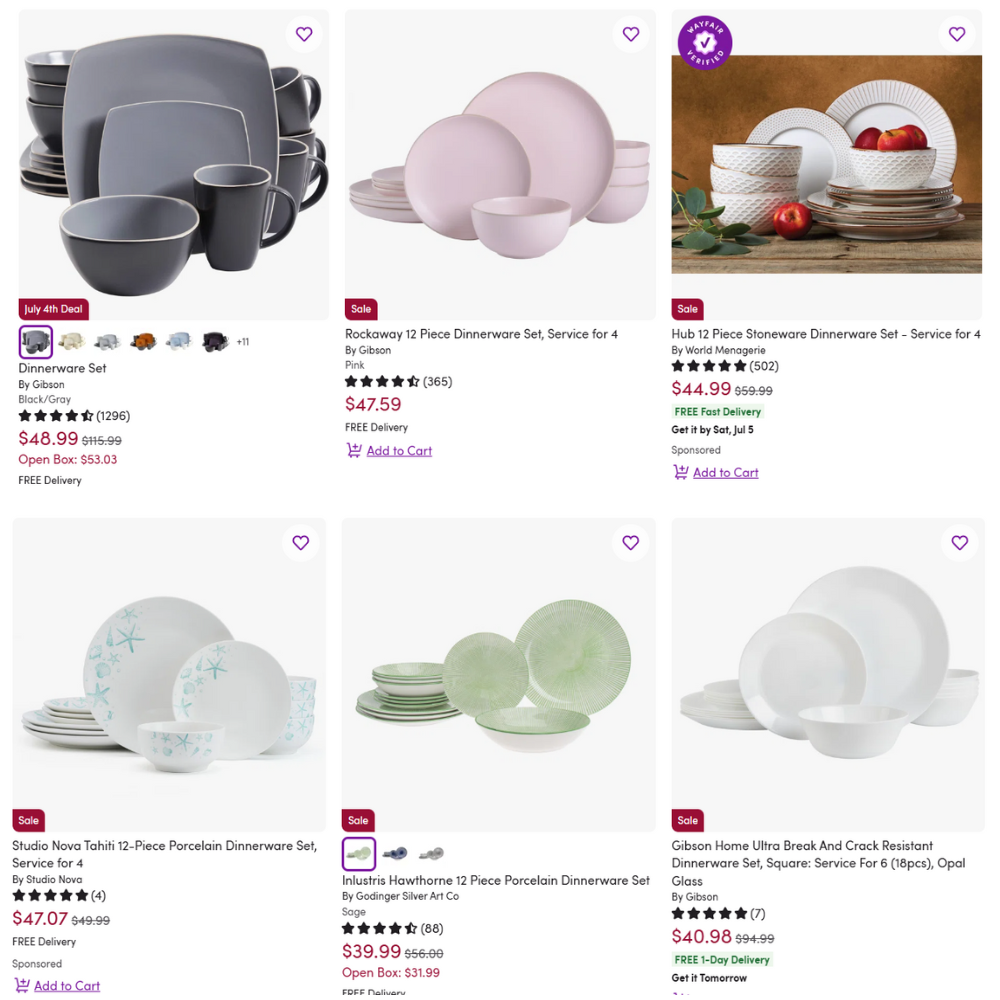The width and height of the screenshot is (1000, 1000).
Task: Save the Gibson Home Opal Glass set
Action: (x=960, y=543)
